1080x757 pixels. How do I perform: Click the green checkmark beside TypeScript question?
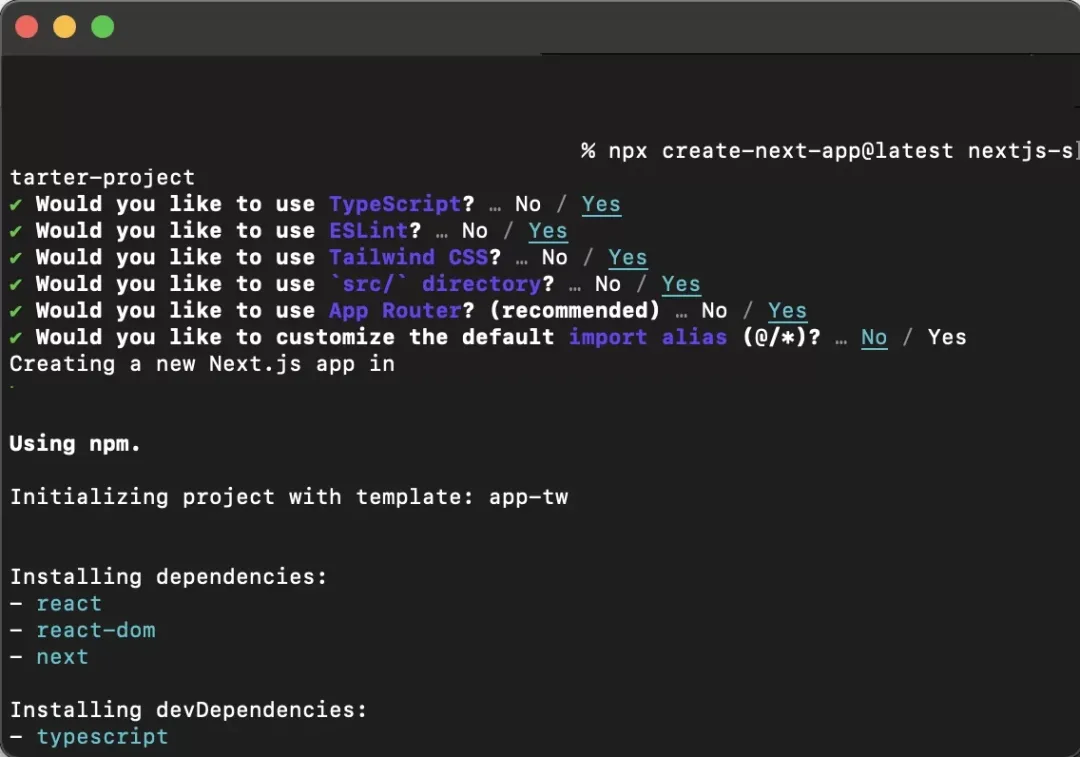pos(16,205)
